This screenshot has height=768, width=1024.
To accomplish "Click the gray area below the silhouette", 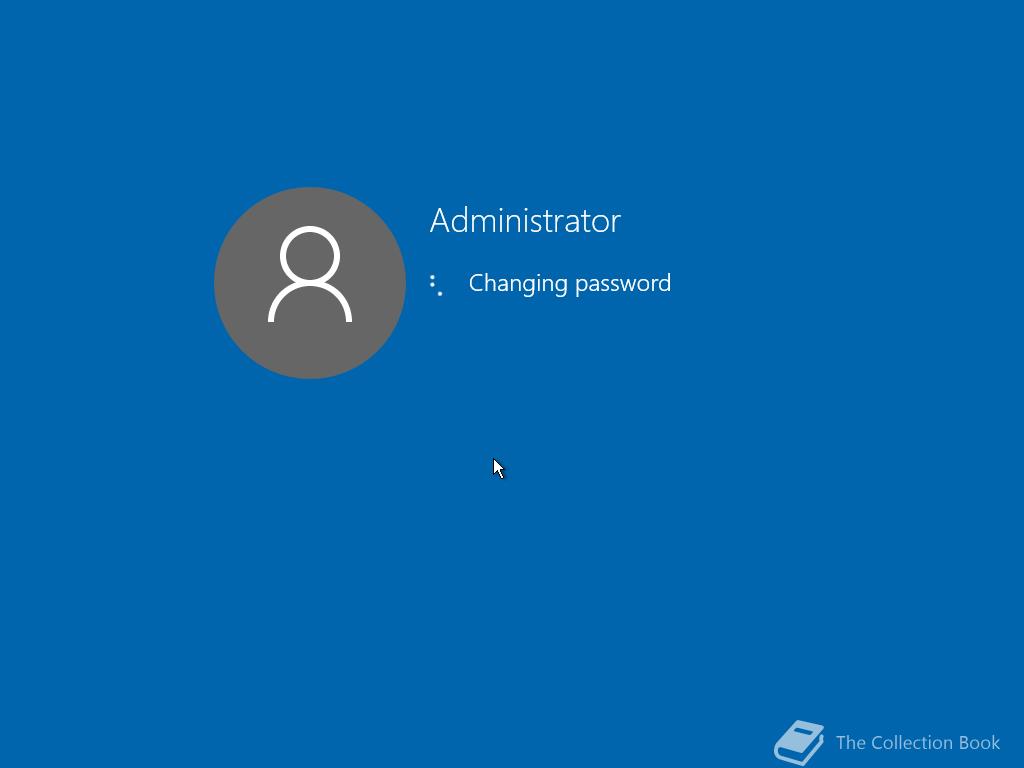I will pyautogui.click(x=310, y=351).
